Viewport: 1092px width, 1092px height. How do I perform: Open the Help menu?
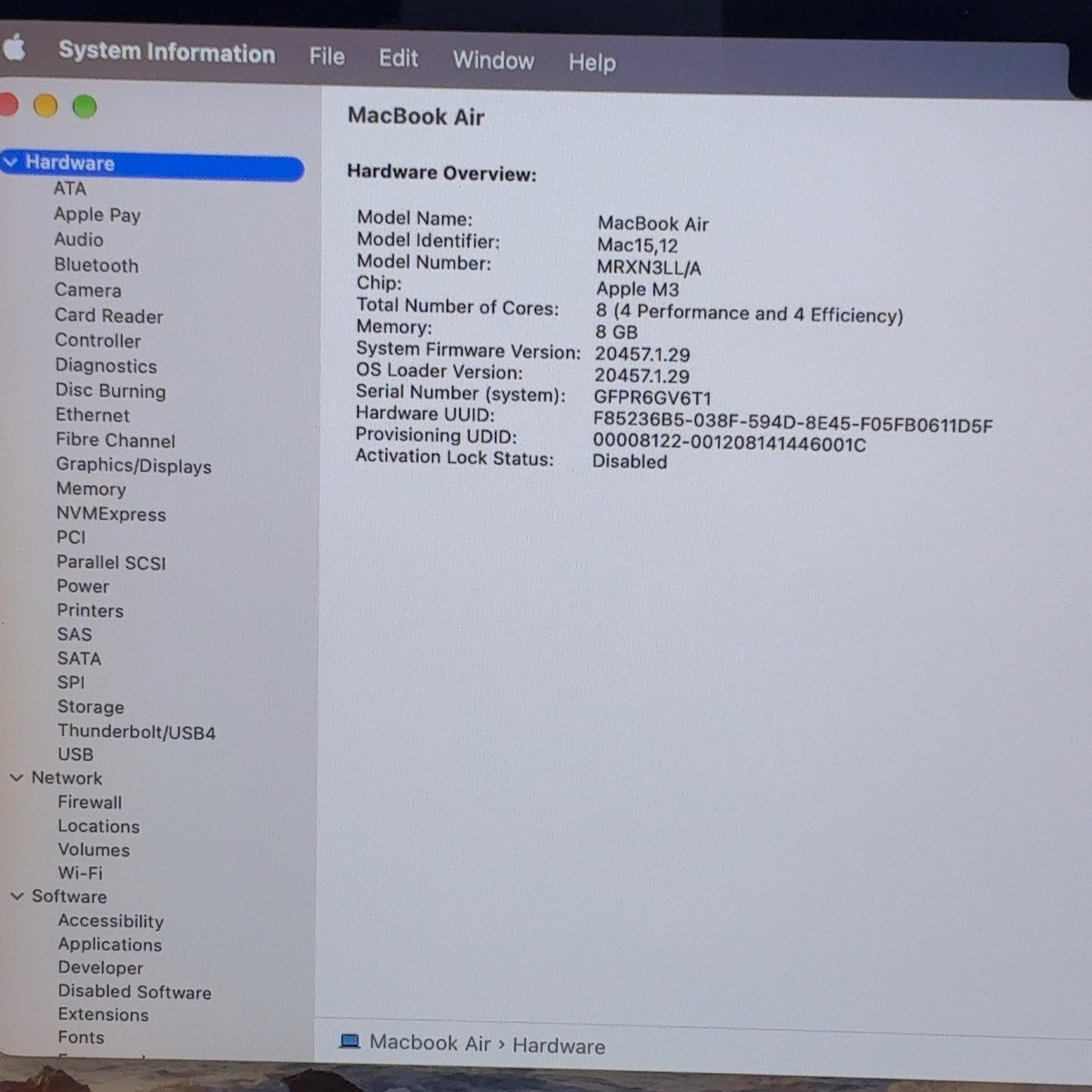pos(592,62)
